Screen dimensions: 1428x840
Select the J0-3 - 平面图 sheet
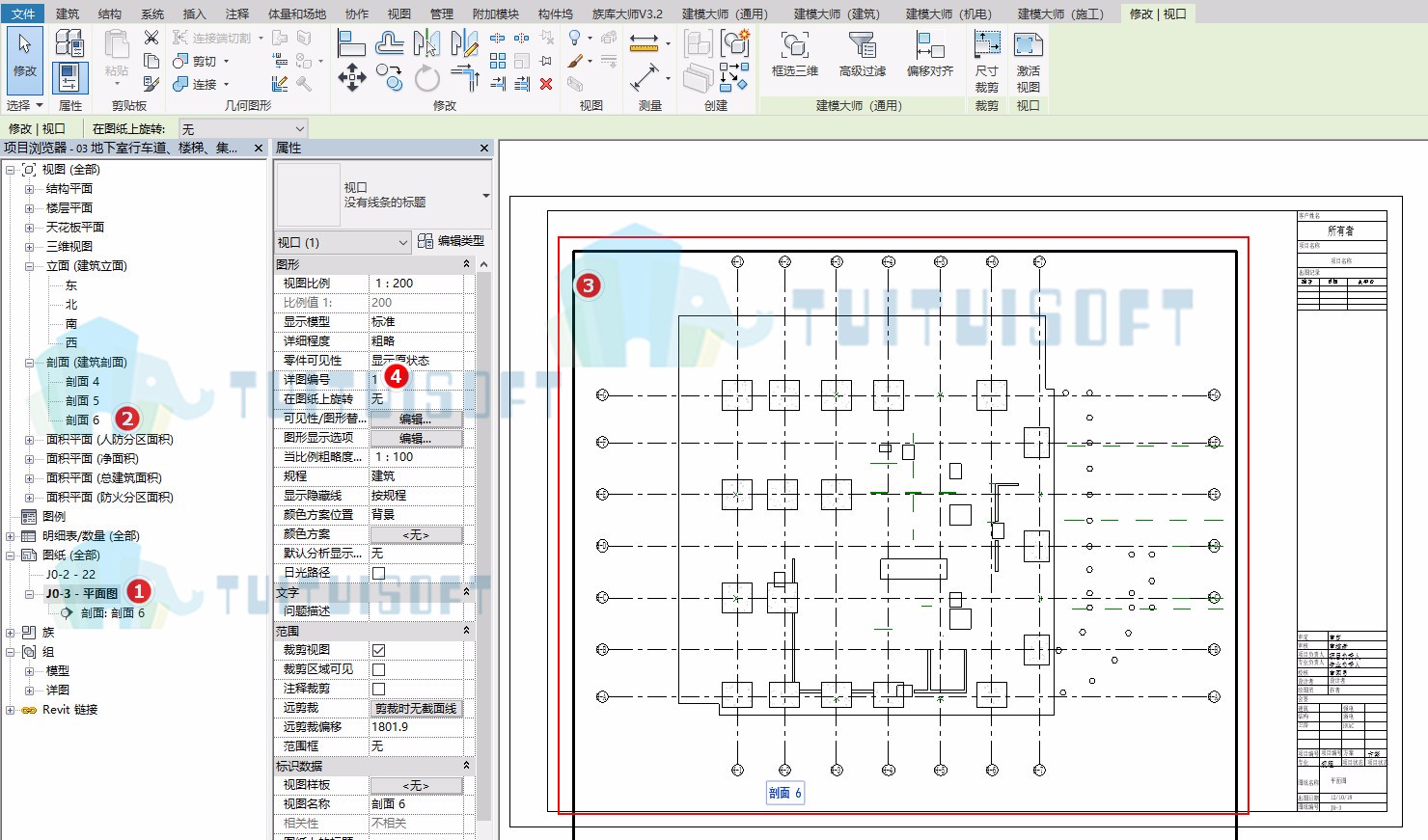click(x=82, y=594)
